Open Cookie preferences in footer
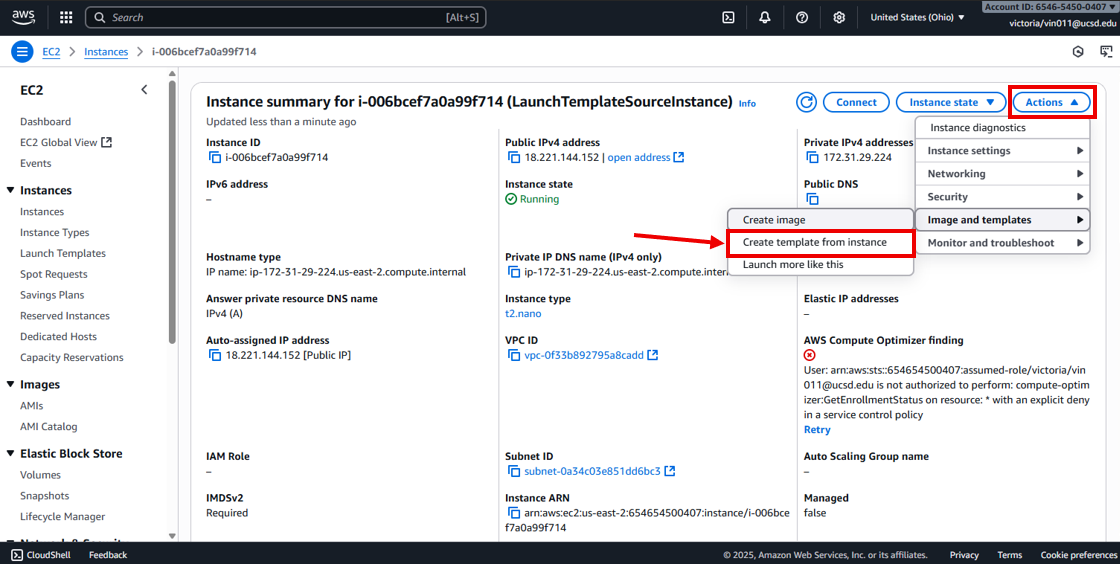The image size is (1120, 564). click(1078, 555)
